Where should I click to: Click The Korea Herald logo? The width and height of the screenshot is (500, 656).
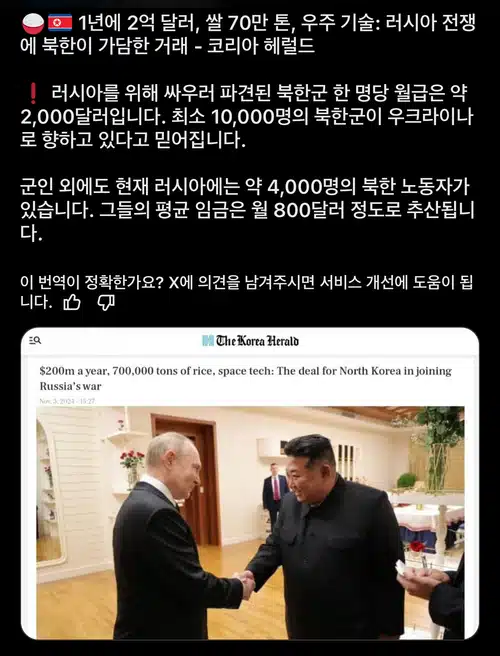point(250,341)
